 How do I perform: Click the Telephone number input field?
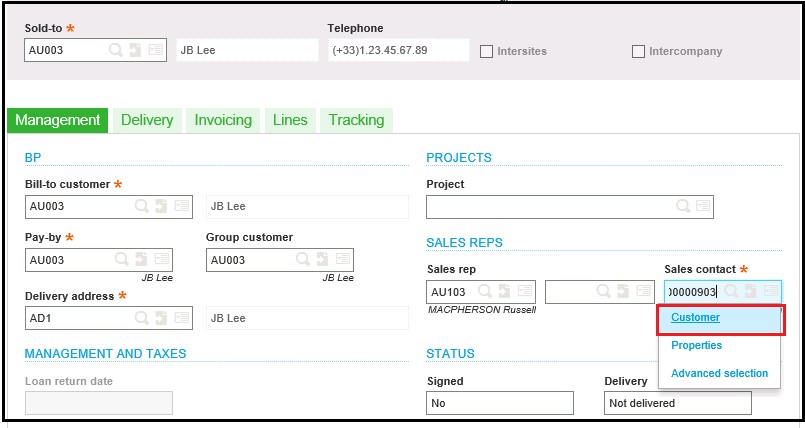(x=398, y=50)
